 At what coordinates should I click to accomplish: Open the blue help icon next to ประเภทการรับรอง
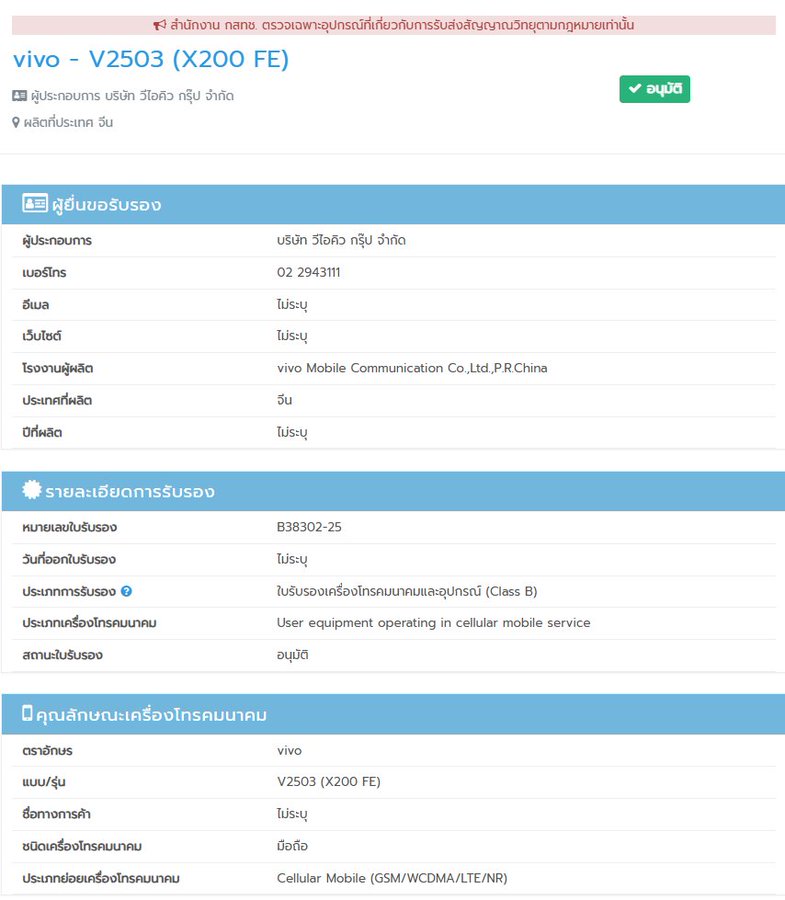tap(126, 591)
